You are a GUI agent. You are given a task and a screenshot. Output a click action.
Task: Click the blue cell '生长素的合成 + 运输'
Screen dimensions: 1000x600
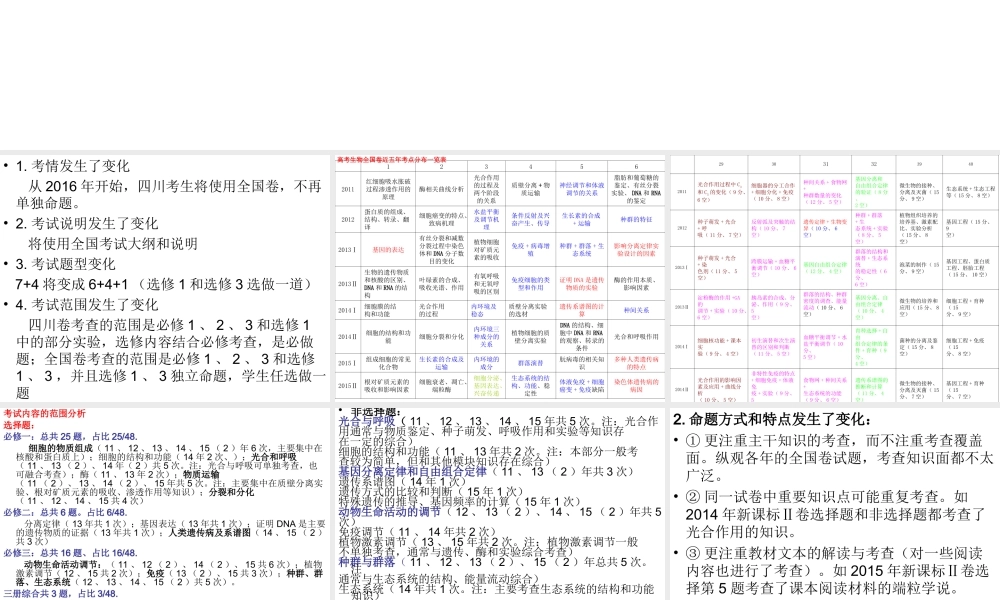coord(582,219)
